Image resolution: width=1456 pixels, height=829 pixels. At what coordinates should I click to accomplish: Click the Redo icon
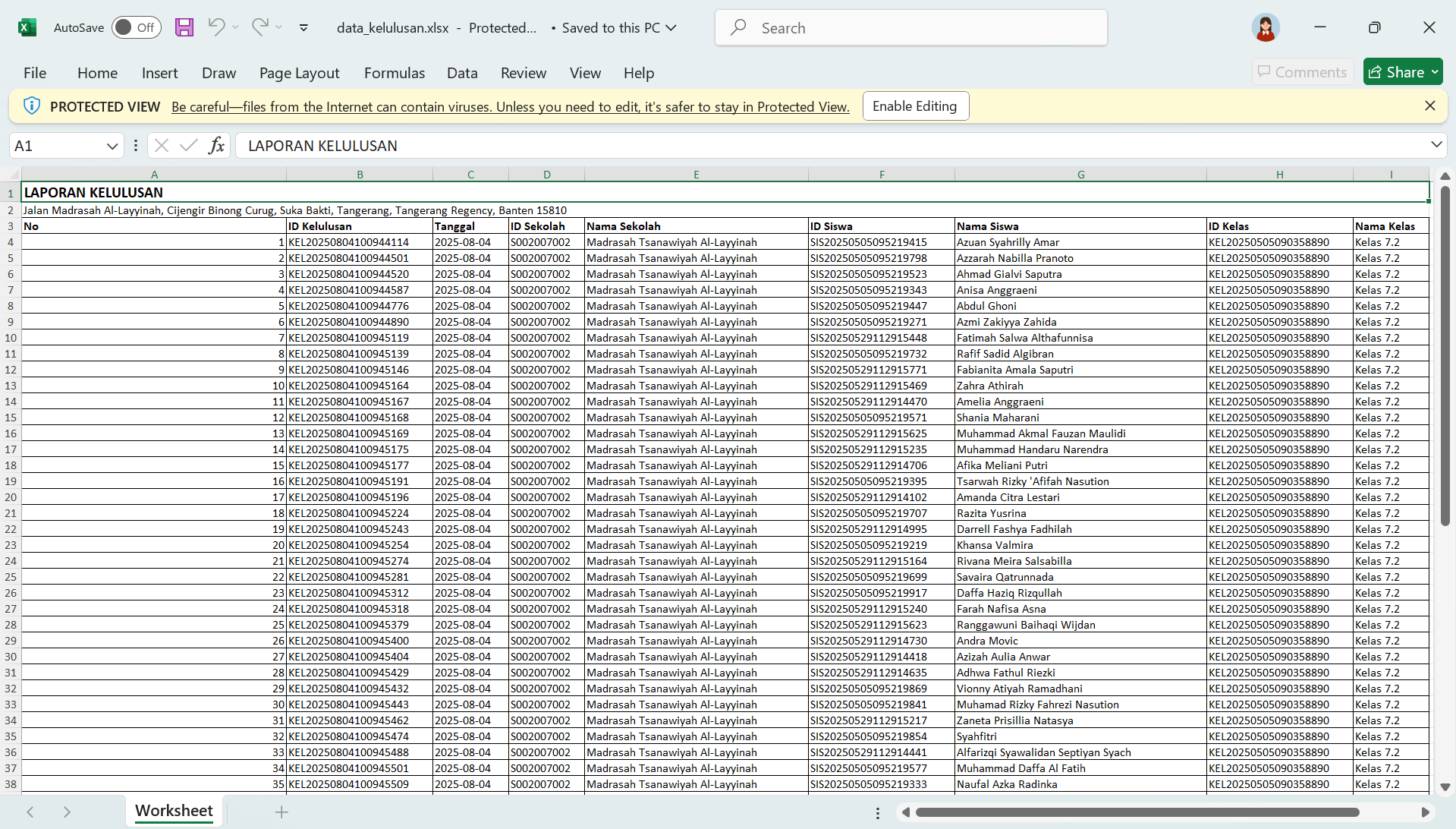261,27
